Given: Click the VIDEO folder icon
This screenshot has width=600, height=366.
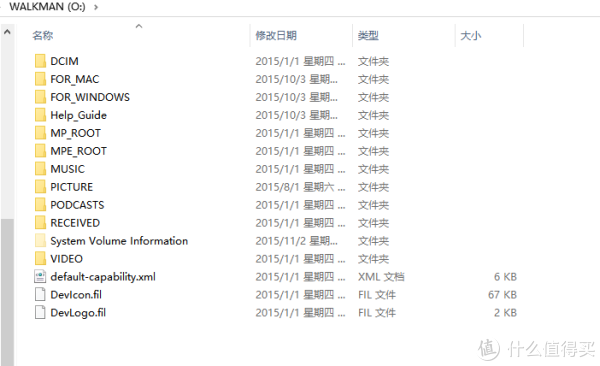Looking at the screenshot, I should pyautogui.click(x=40, y=259).
